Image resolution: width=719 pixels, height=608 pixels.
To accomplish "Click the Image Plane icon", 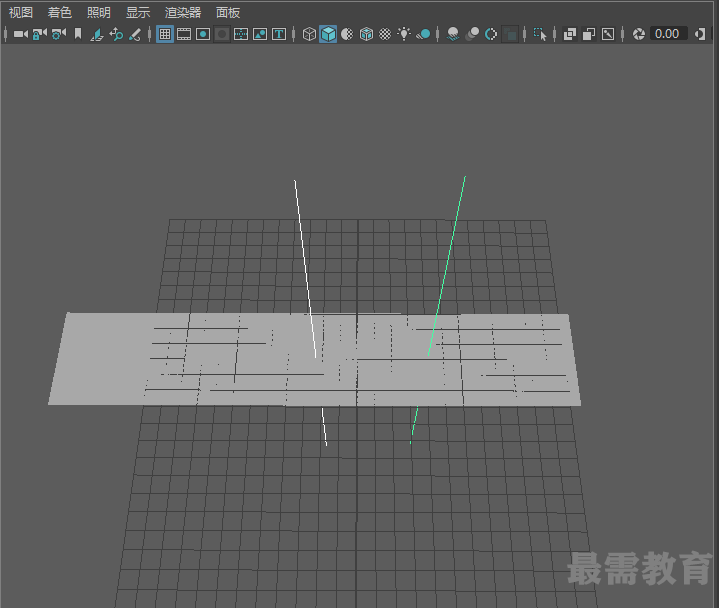I will coord(97,34).
